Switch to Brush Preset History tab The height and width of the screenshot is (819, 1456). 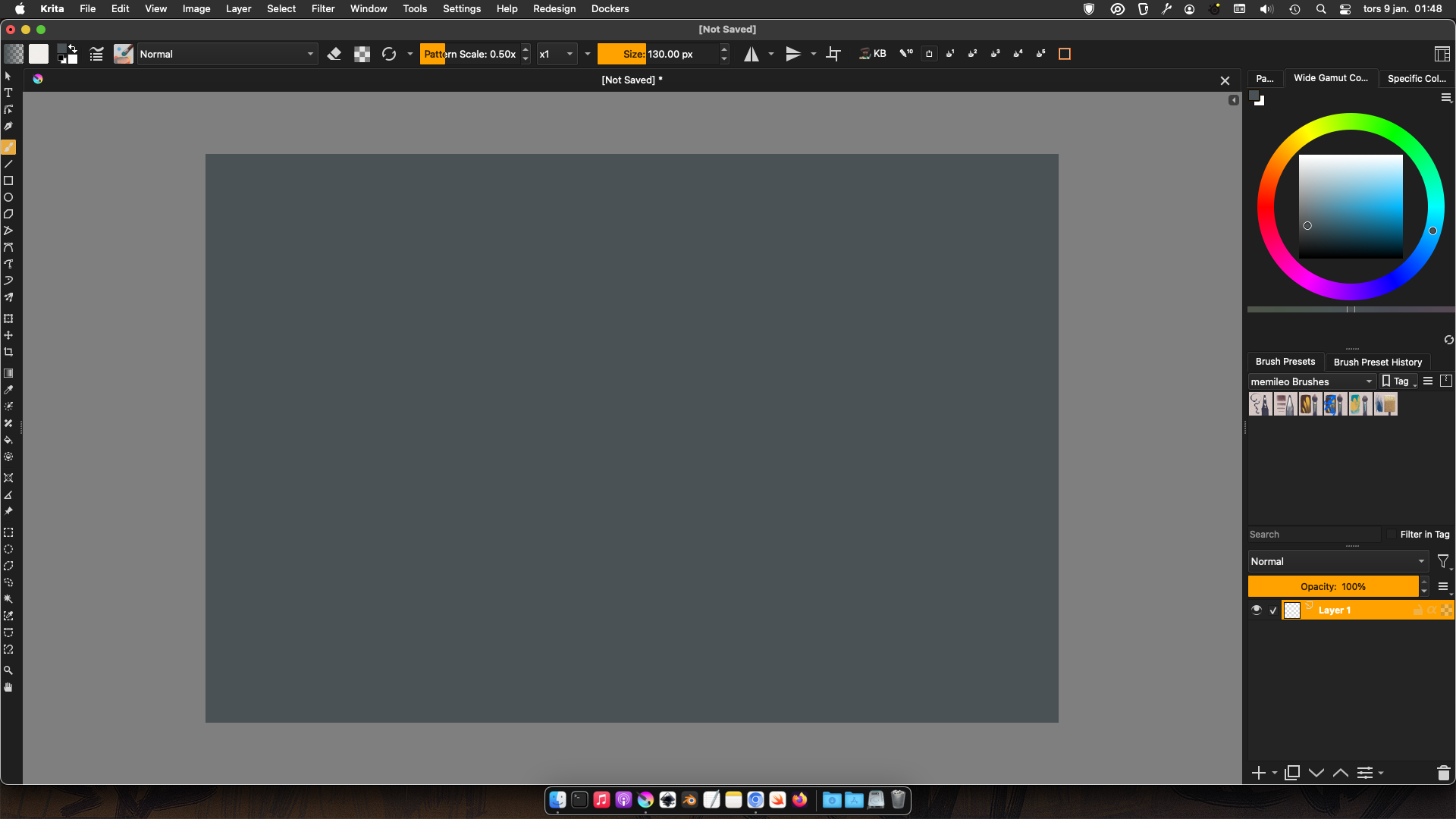click(1377, 362)
